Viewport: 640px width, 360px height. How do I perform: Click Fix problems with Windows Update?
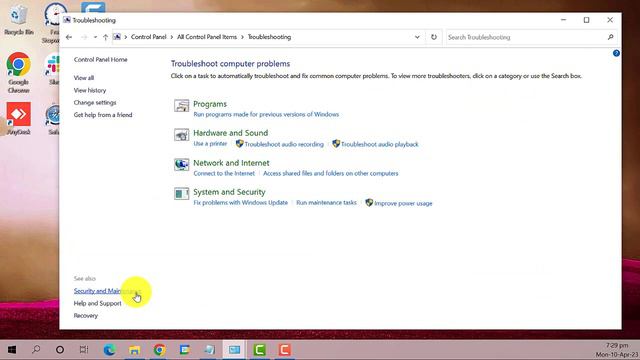tap(240, 202)
